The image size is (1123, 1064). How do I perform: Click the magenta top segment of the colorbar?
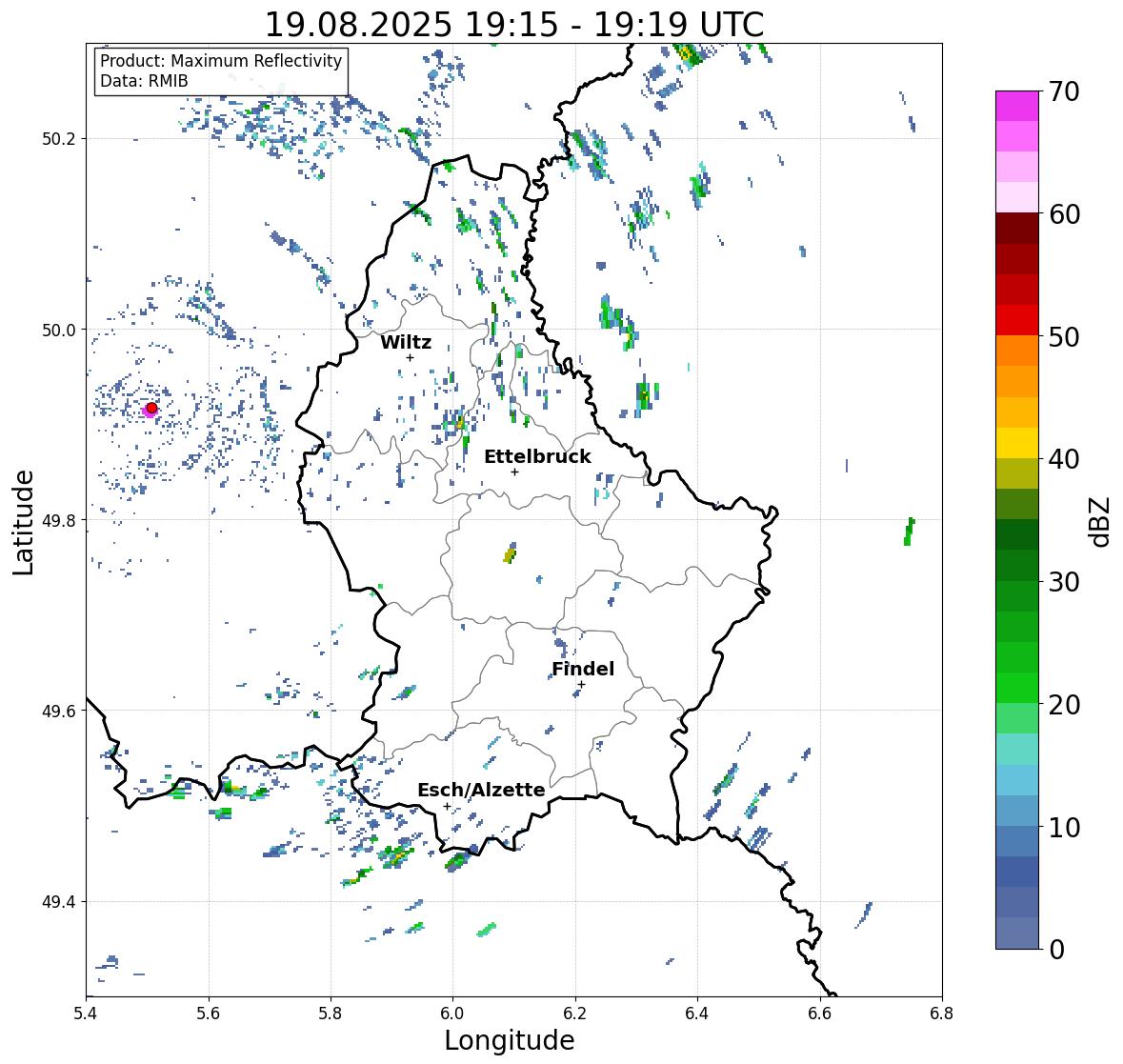point(1017,106)
